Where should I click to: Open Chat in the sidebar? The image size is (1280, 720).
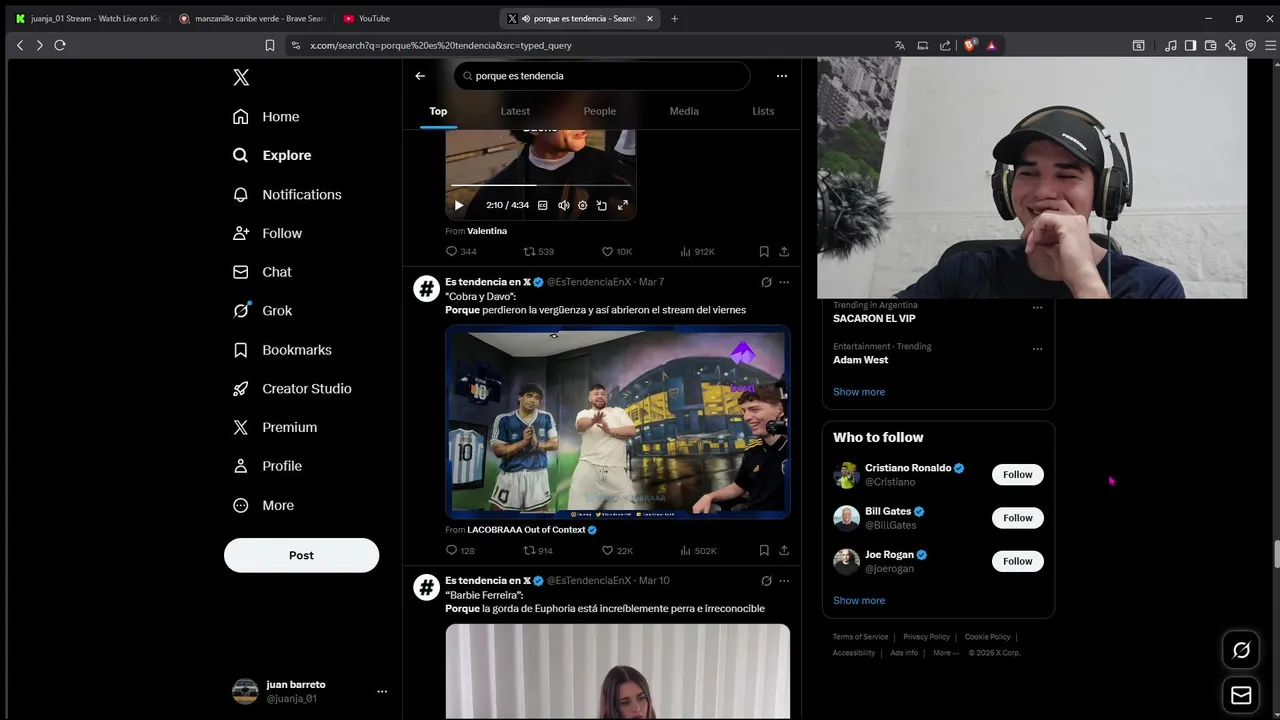262,272
